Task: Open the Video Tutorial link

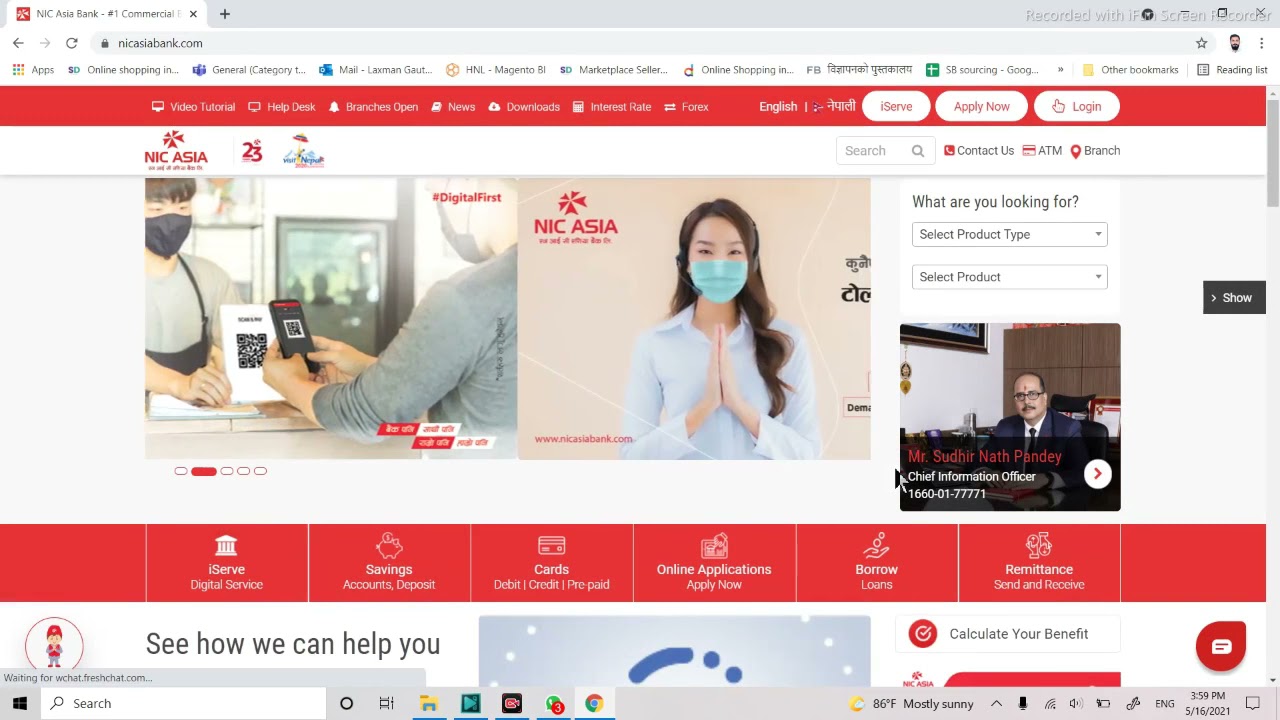Action: pyautogui.click(x=193, y=107)
